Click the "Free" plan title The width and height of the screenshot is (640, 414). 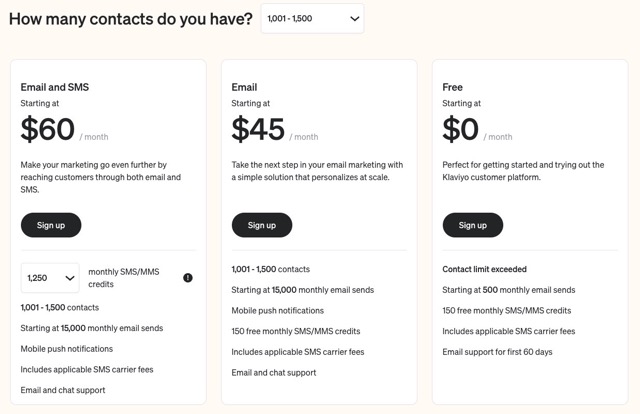[452, 87]
